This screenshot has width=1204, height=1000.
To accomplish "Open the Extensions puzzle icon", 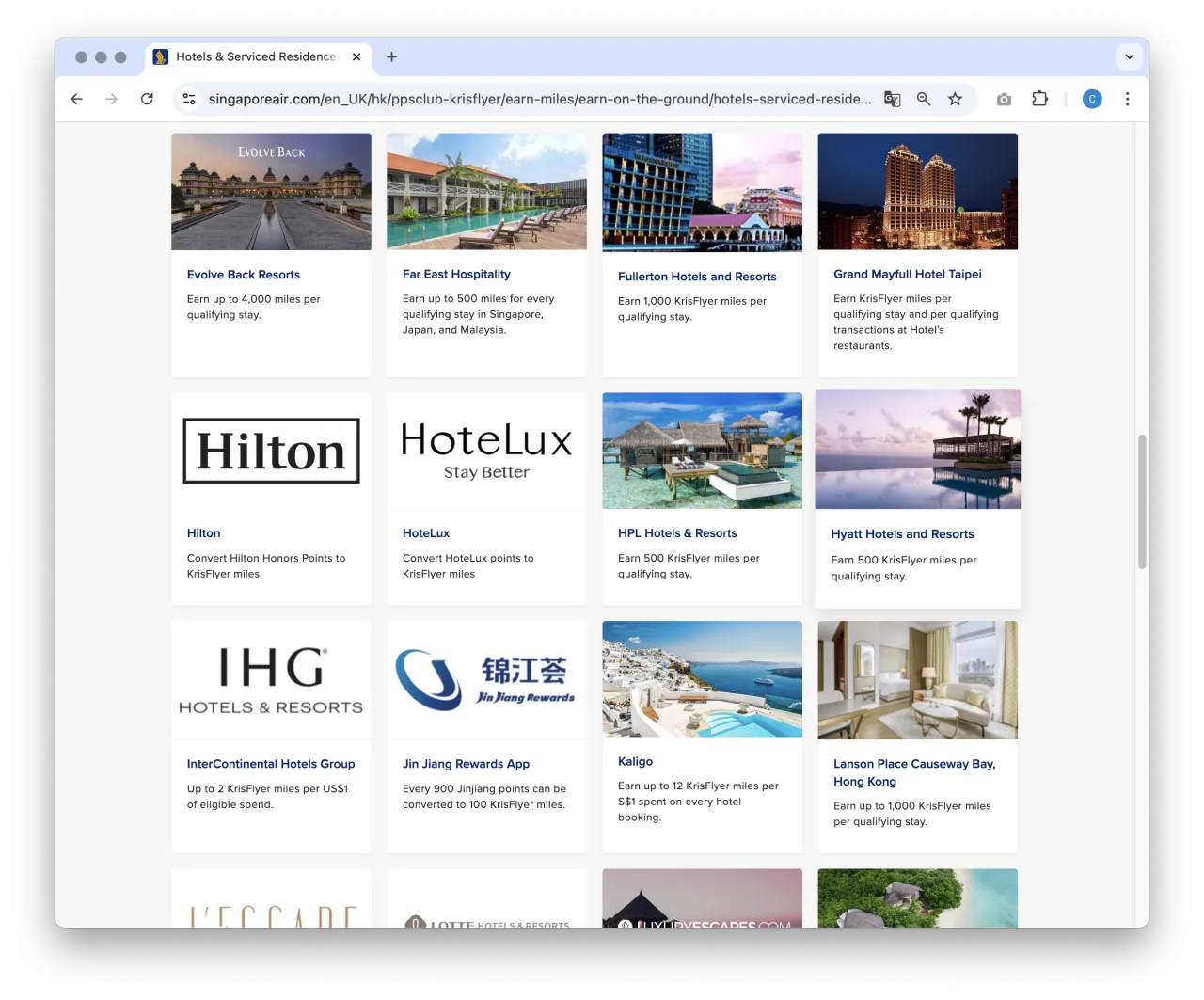I will pos(1039,99).
